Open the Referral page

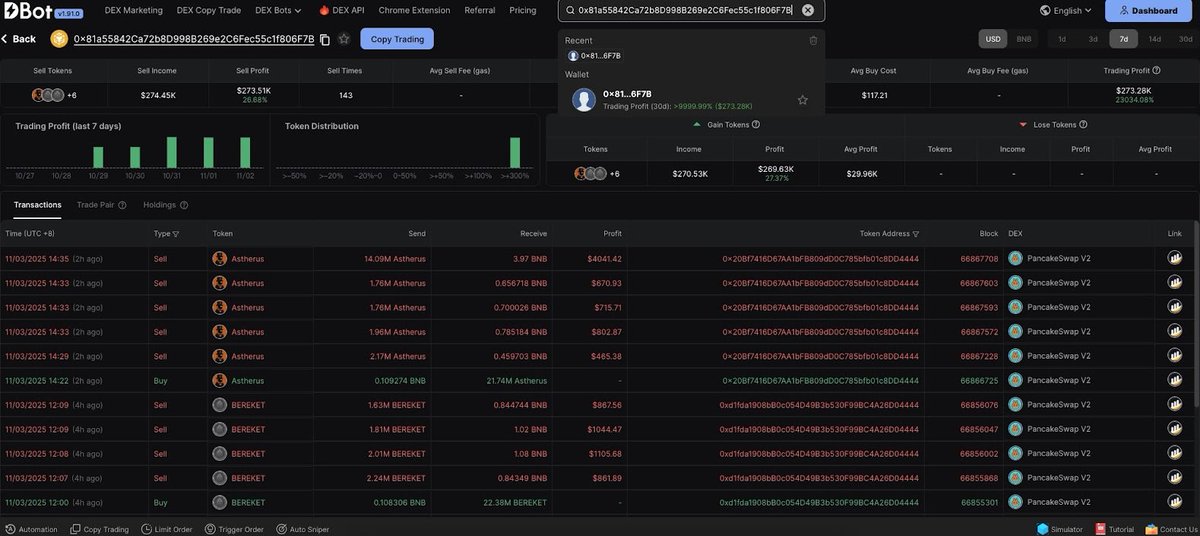(480, 10)
